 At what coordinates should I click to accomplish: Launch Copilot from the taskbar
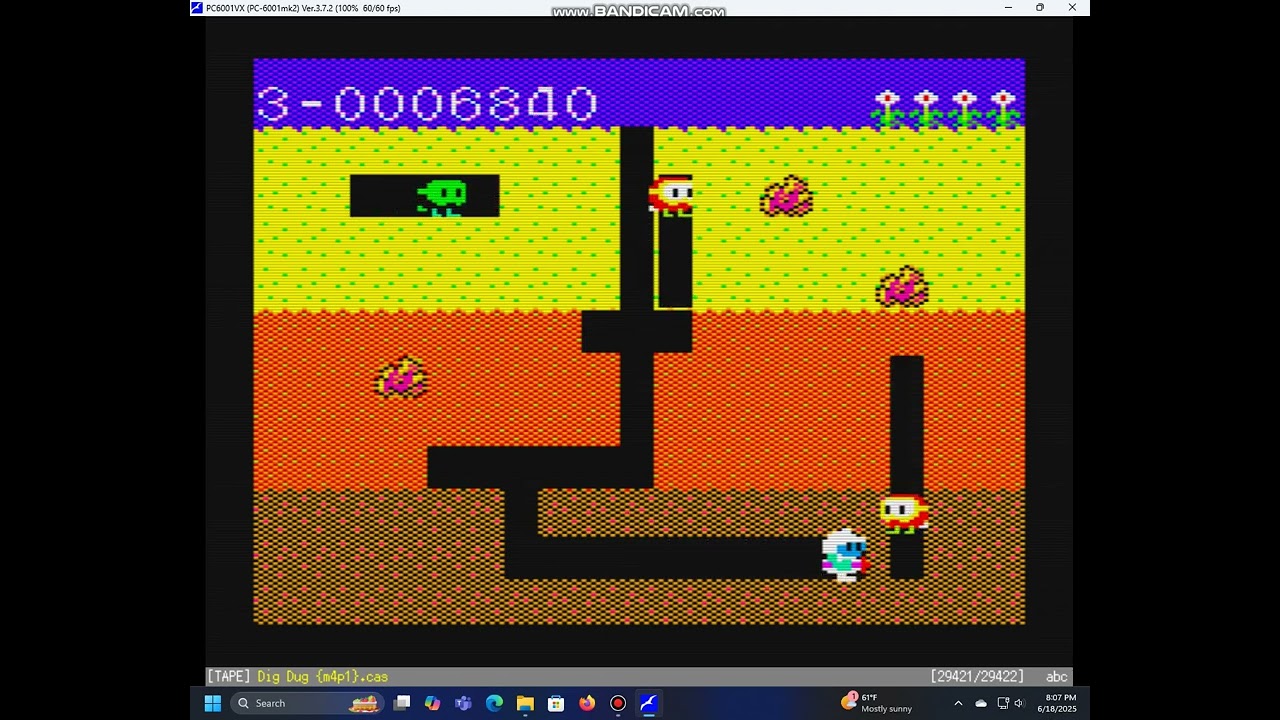tap(432, 703)
